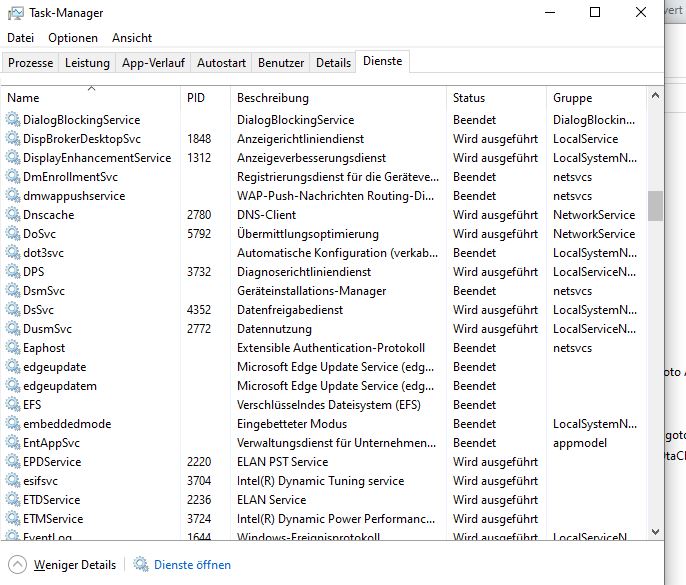Click the gear icon beside DispBrokerDesktopSvc

(x=13, y=139)
